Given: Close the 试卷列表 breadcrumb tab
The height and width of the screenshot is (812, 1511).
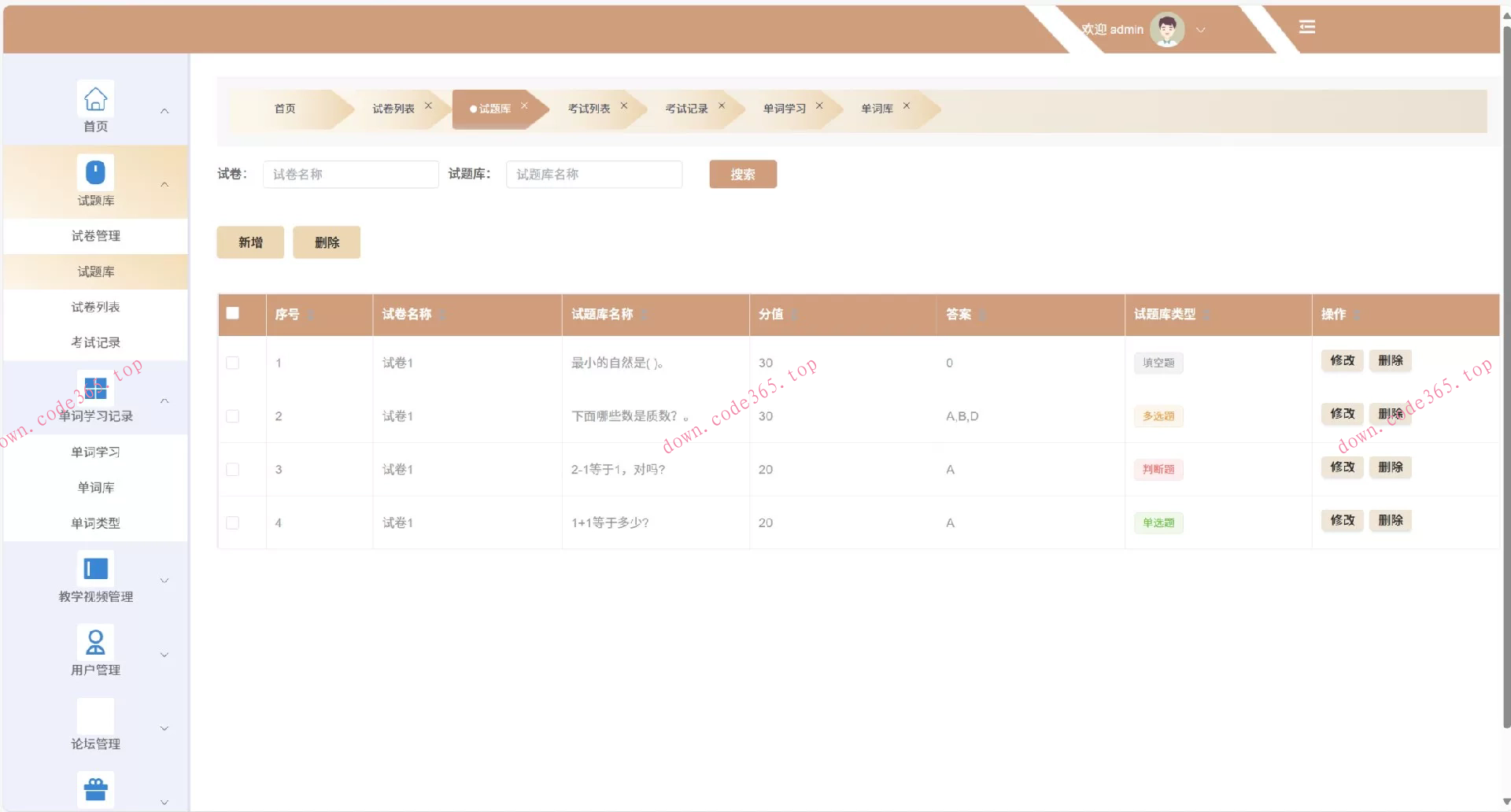Looking at the screenshot, I should 429,104.
